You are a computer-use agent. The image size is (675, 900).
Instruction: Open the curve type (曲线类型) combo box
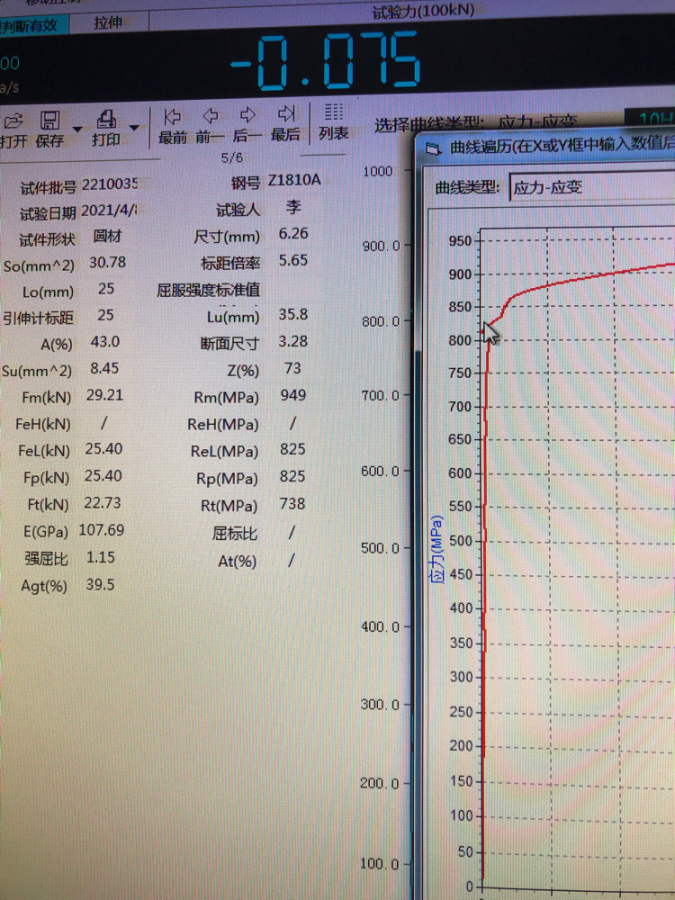(592, 187)
